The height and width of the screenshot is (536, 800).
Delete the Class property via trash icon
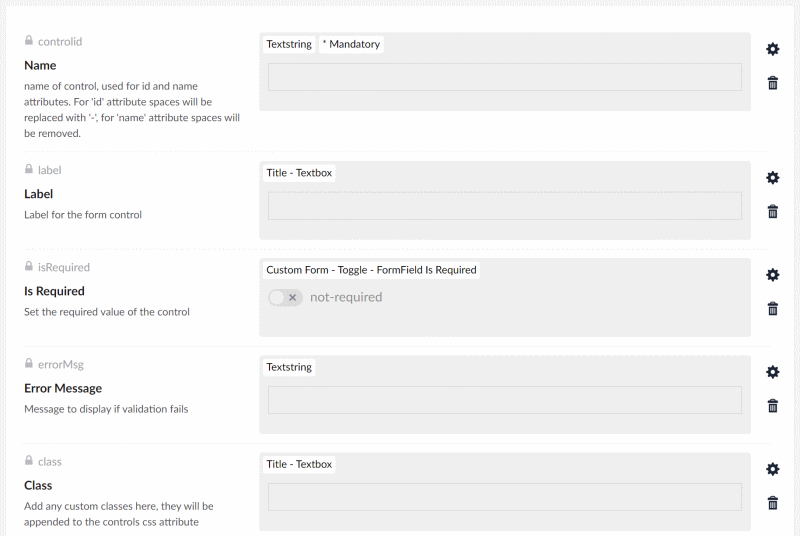[x=772, y=502]
